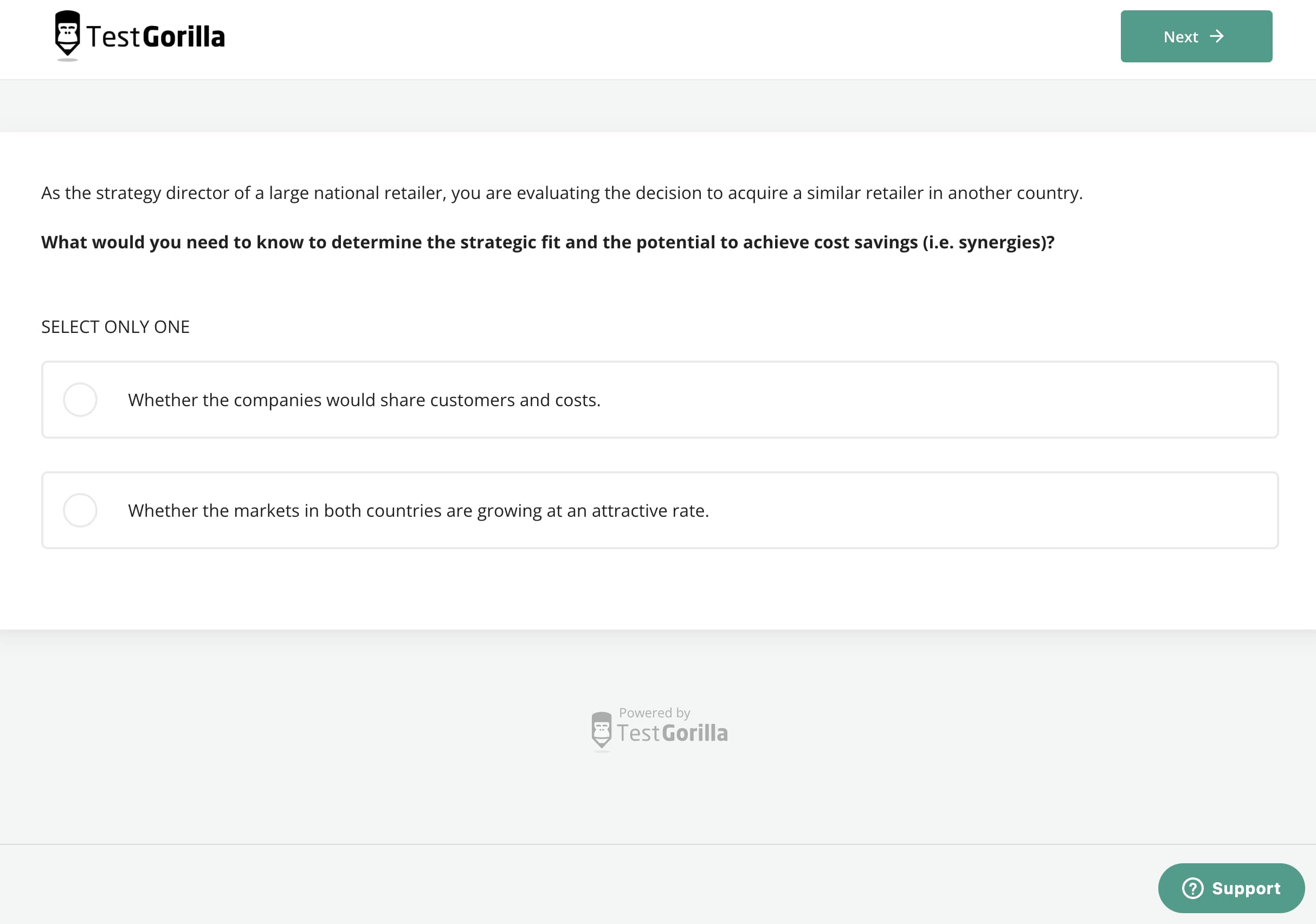Image resolution: width=1316 pixels, height=924 pixels.
Task: Click the right arrow icon on Next
Action: point(1216,37)
